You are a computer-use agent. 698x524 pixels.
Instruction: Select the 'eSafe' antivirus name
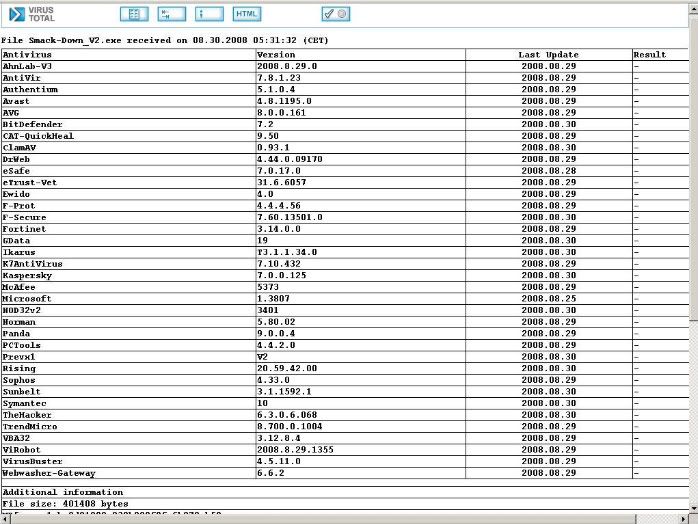click(x=16, y=171)
